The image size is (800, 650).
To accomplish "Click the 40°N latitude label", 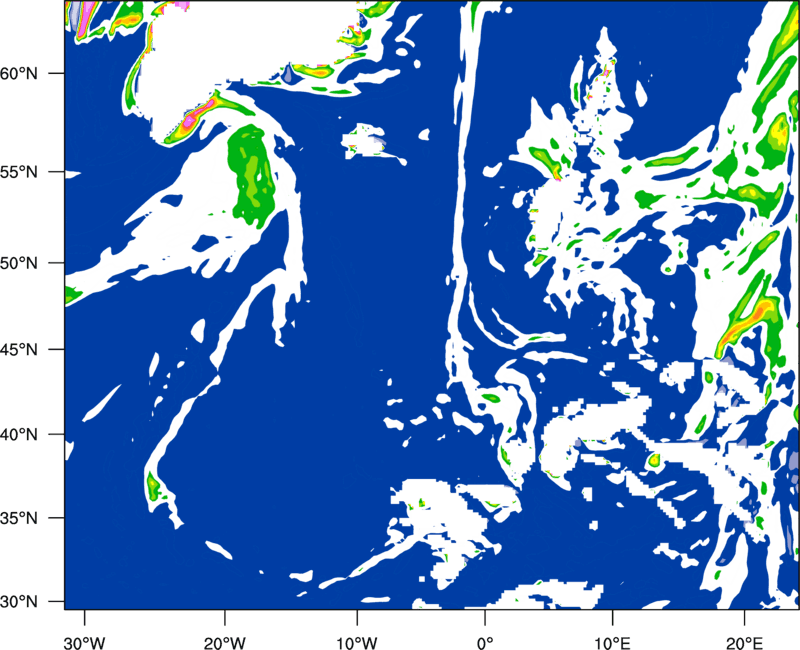I will [x=19, y=435].
